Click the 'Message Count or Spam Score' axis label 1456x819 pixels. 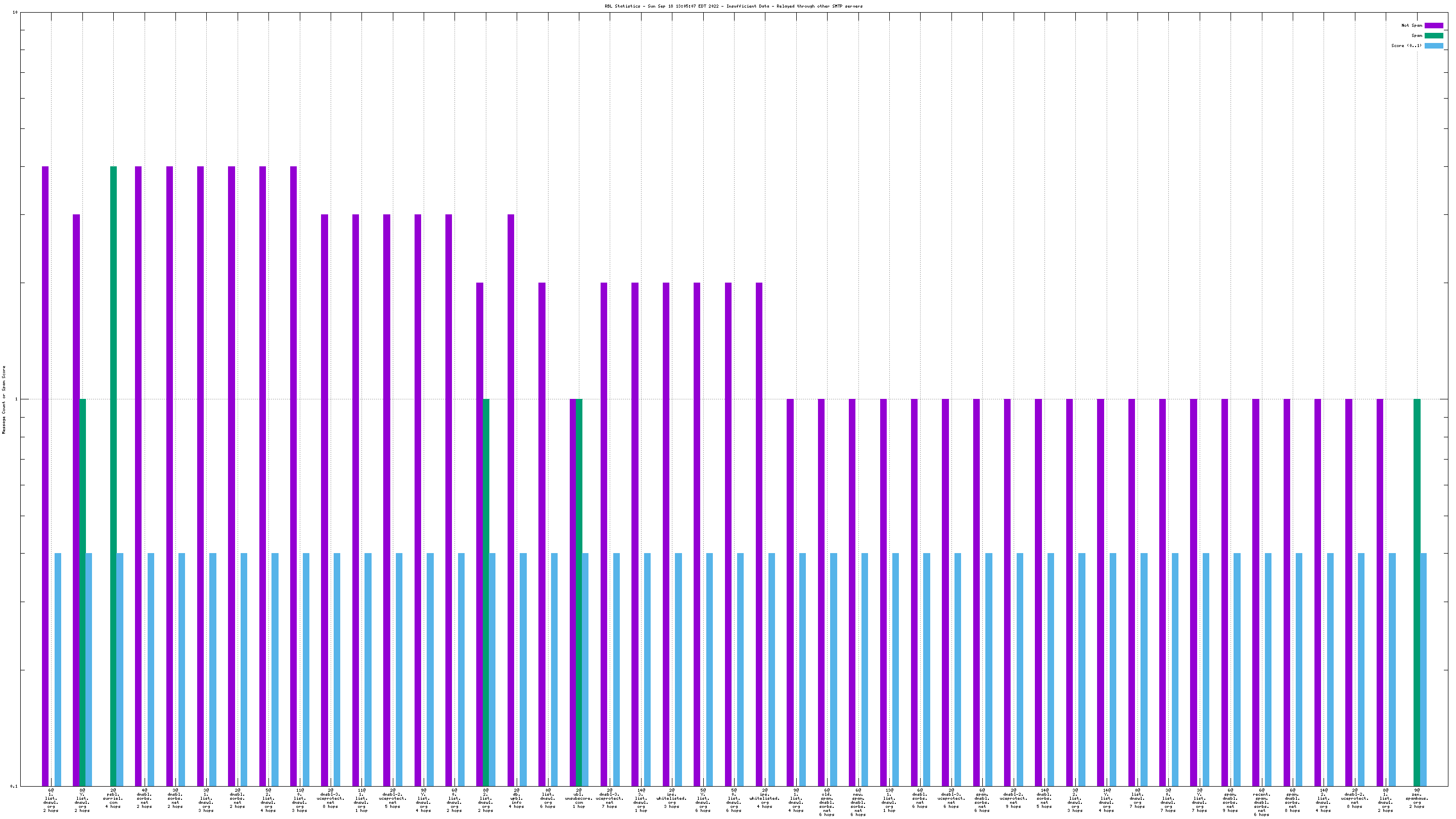(x=4, y=399)
